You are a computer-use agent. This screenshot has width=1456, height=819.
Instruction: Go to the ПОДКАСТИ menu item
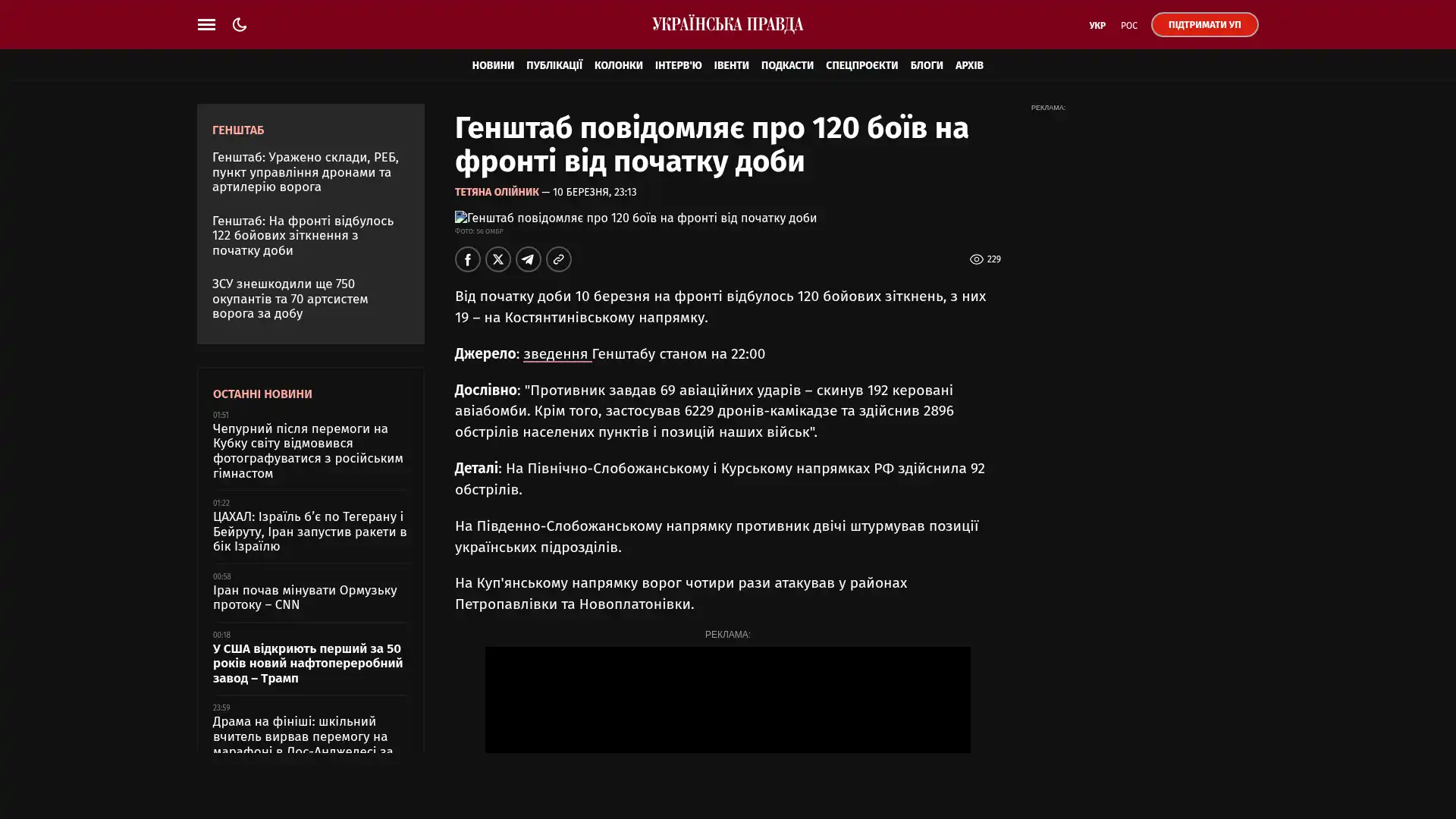tap(786, 65)
